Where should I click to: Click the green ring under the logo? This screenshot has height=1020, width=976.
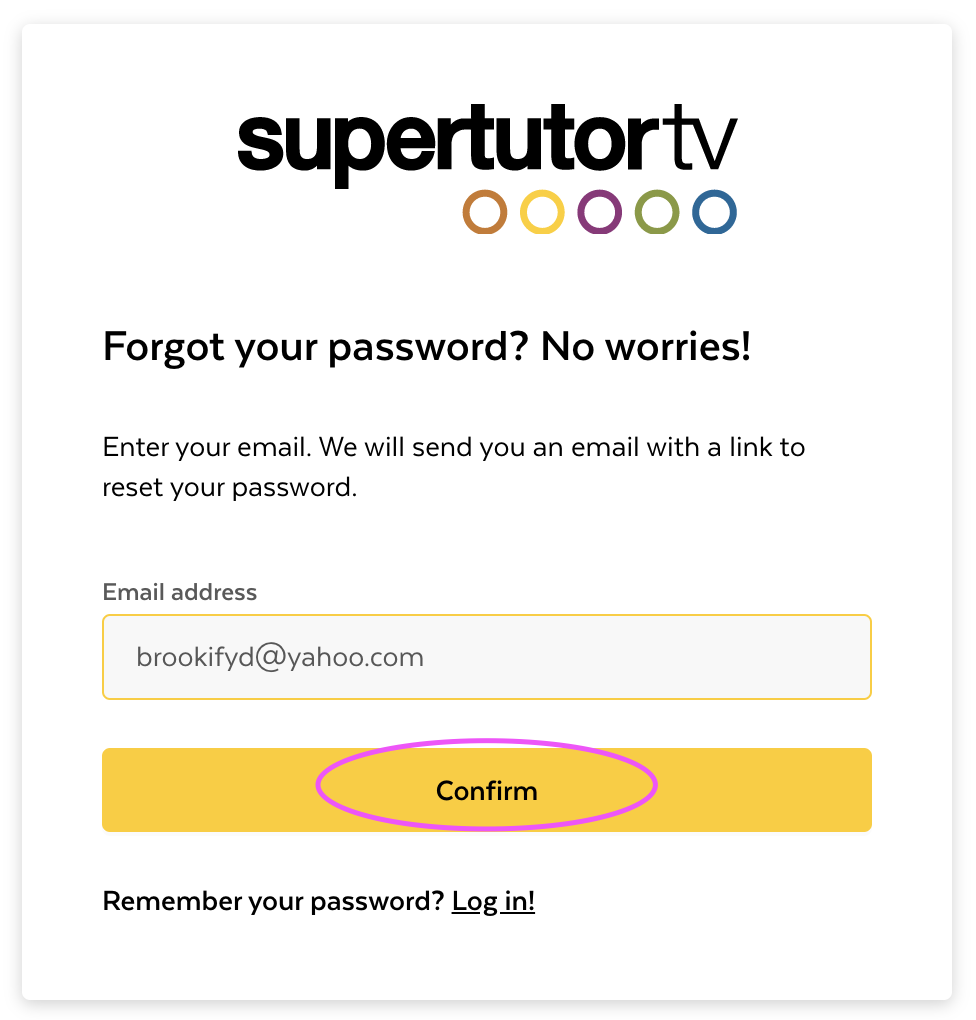coord(657,212)
